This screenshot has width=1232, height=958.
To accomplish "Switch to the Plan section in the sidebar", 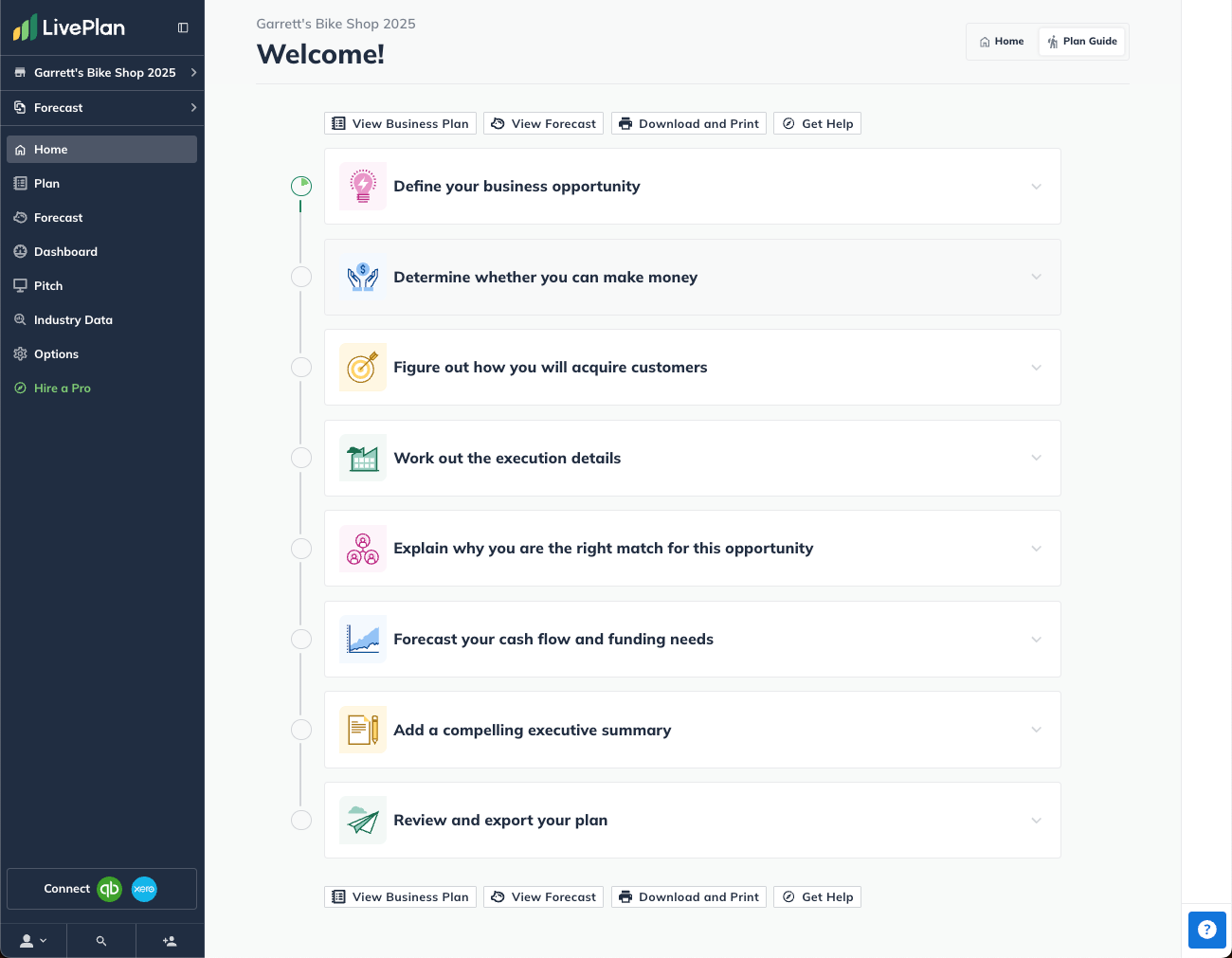I will (x=45, y=183).
